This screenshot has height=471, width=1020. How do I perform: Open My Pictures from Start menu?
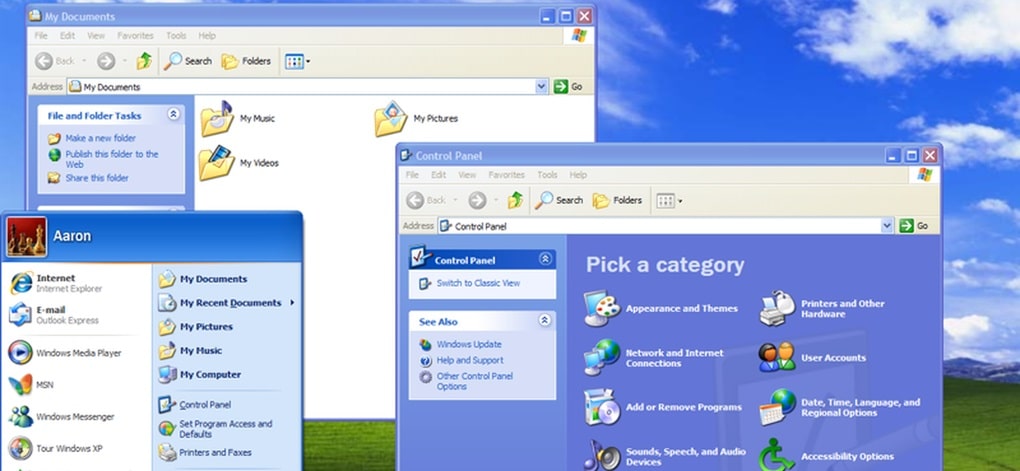coord(196,327)
